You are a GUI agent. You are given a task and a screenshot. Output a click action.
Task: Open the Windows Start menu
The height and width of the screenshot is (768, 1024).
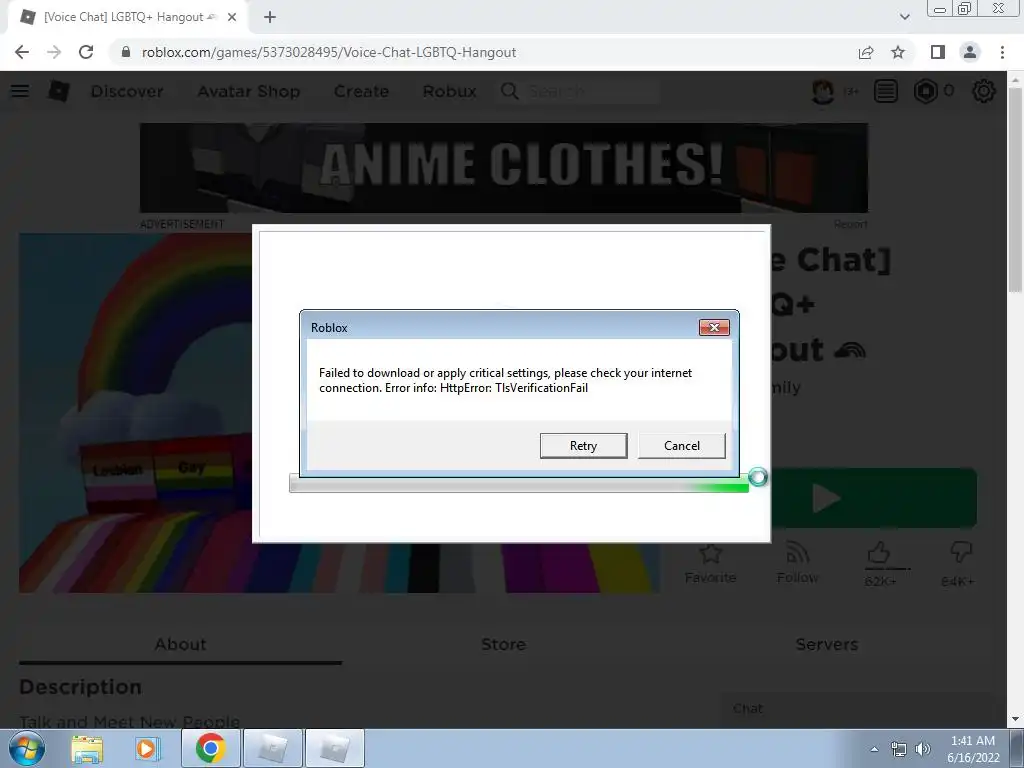pyautogui.click(x=27, y=748)
